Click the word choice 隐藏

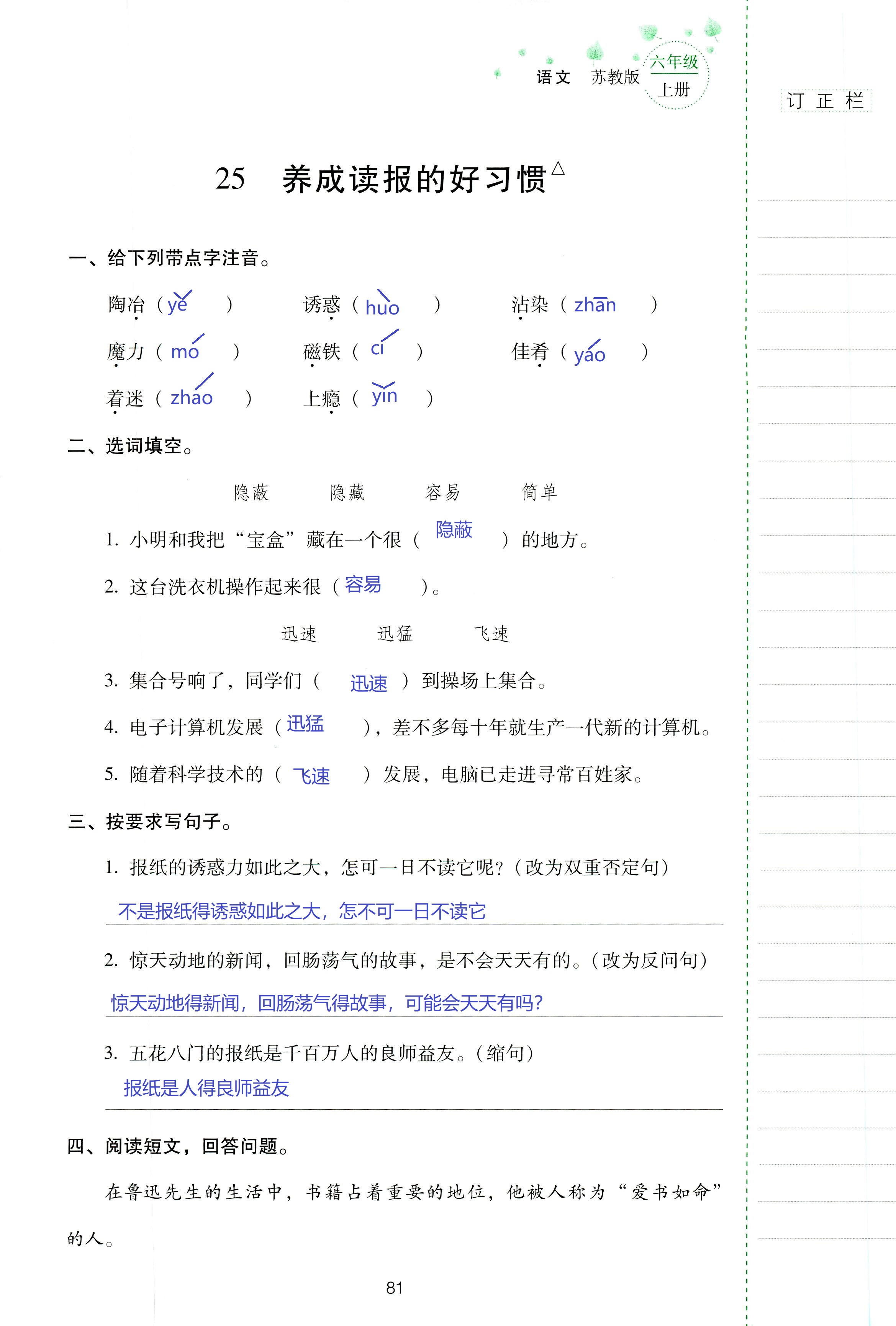347,493
